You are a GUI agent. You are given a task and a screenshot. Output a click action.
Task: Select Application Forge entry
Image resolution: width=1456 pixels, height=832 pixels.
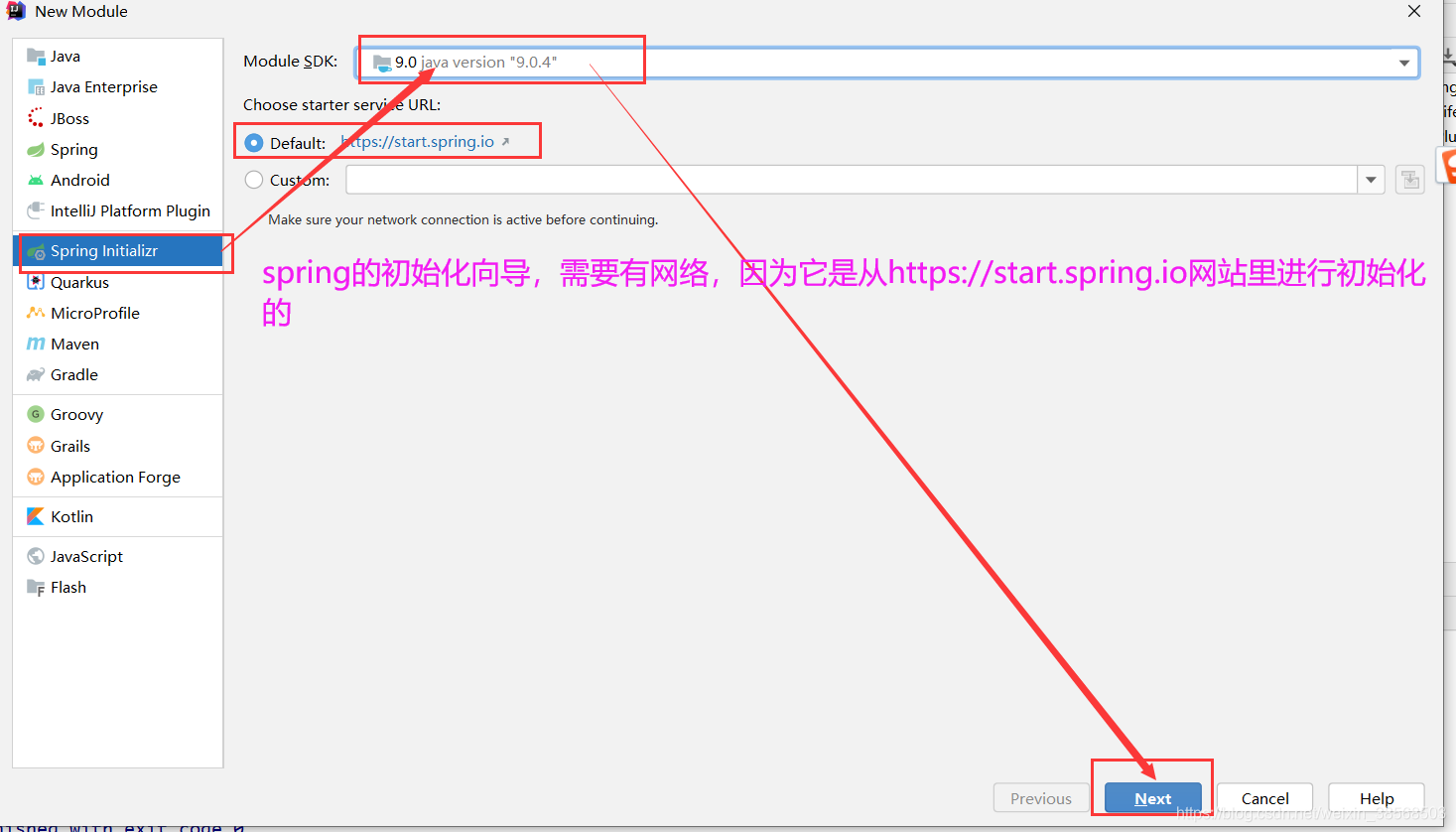pyautogui.click(x=118, y=477)
